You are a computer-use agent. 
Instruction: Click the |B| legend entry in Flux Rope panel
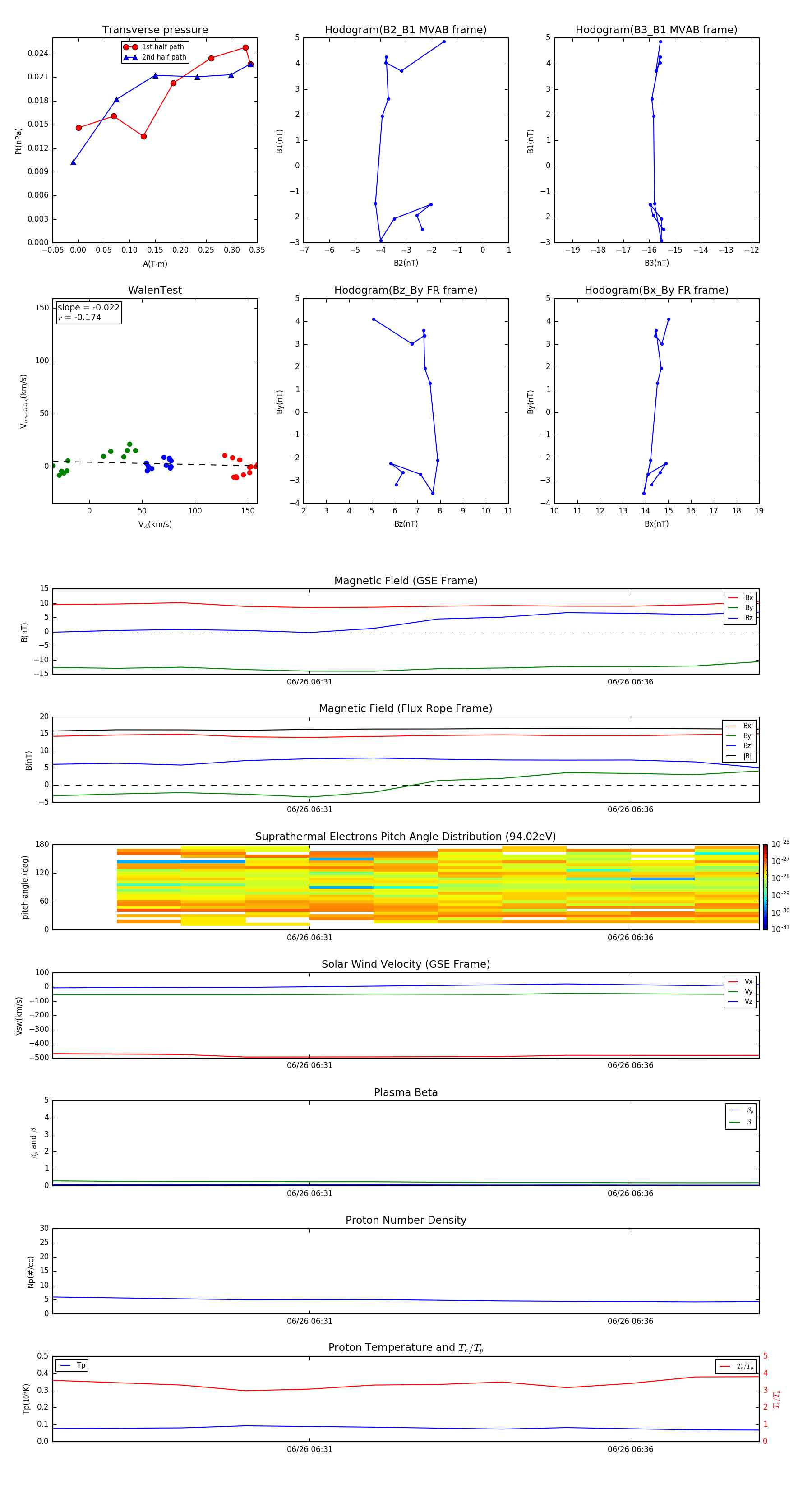click(x=740, y=756)
